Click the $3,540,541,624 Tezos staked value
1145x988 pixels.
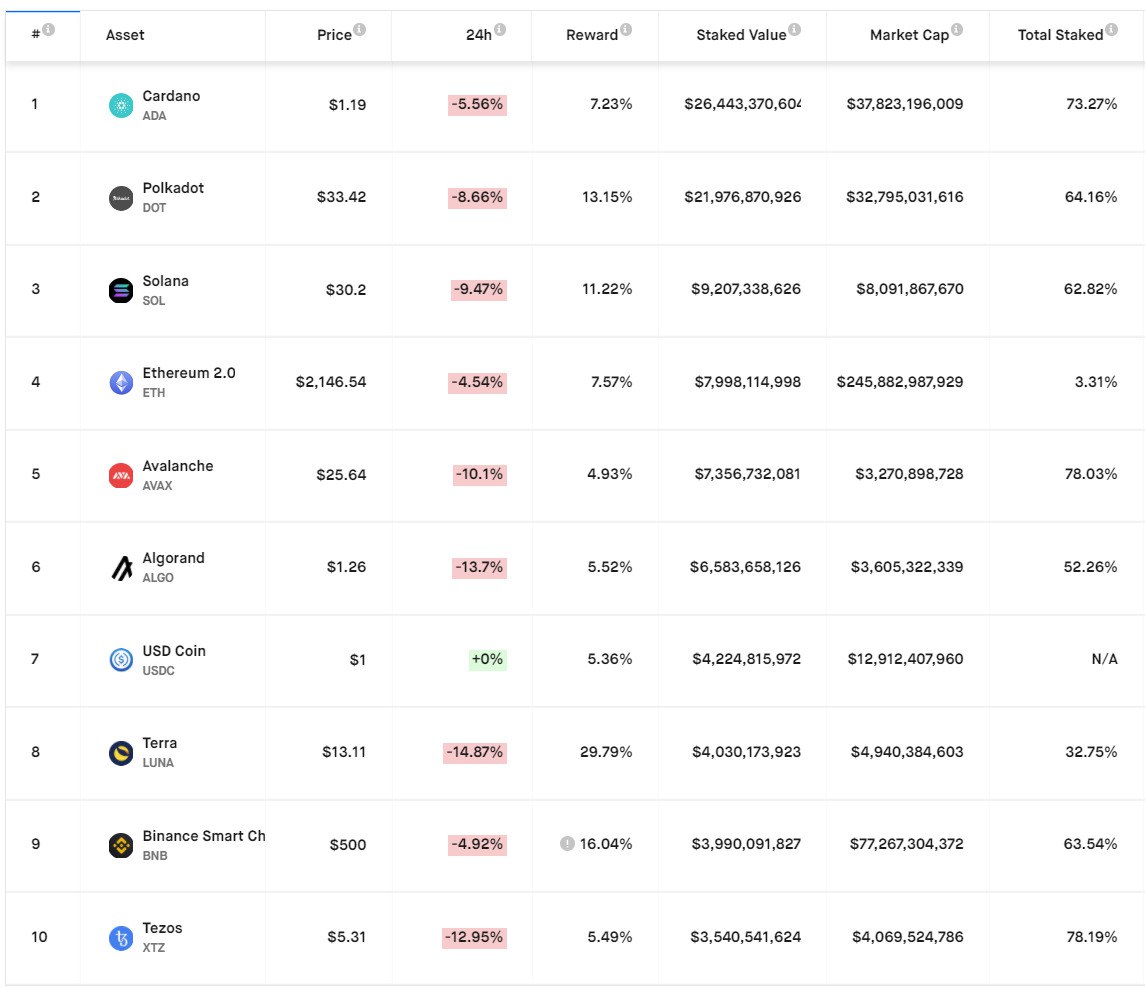(x=746, y=937)
